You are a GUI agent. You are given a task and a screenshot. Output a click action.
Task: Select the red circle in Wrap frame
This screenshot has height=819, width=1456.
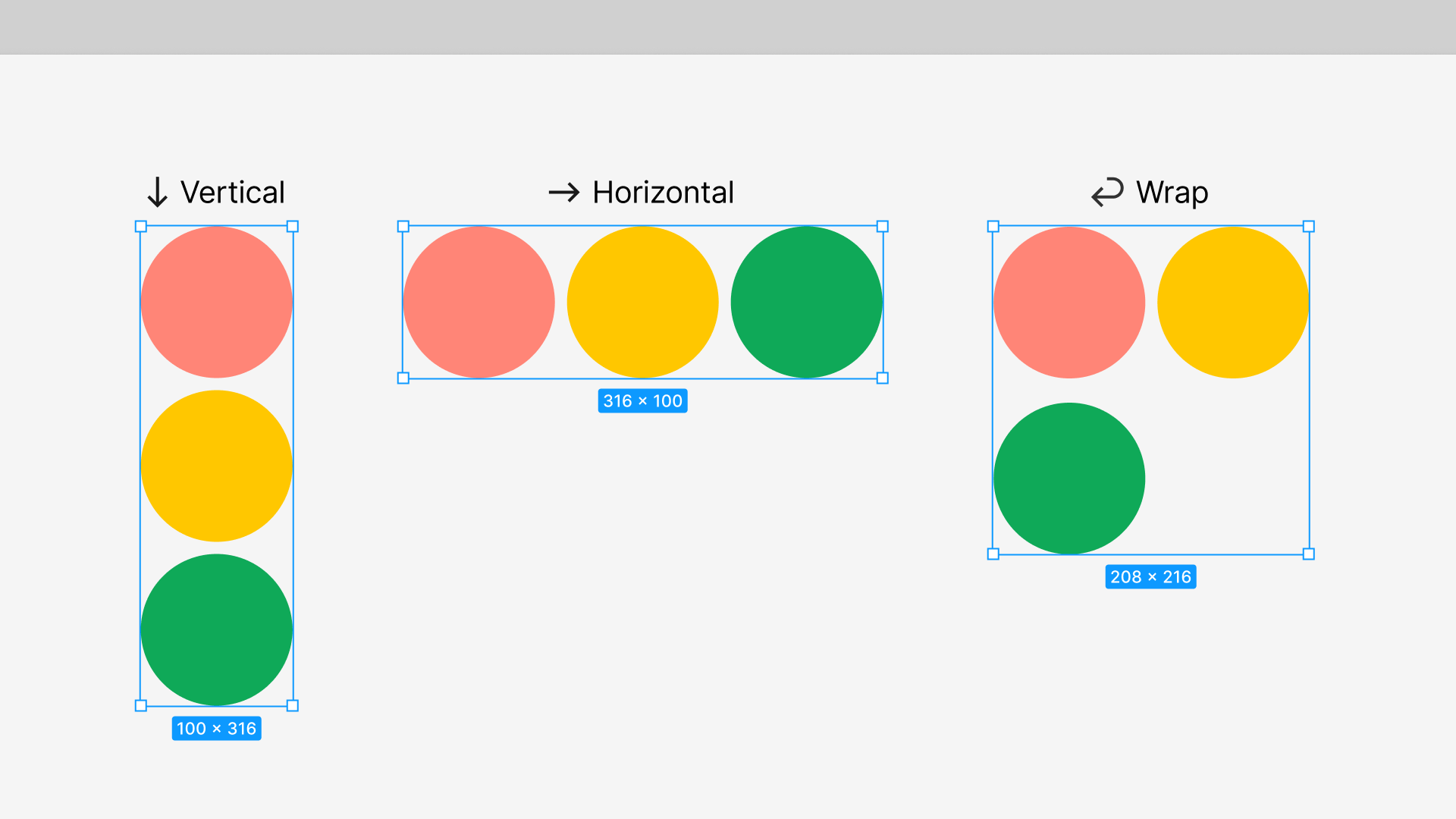coord(1069,302)
